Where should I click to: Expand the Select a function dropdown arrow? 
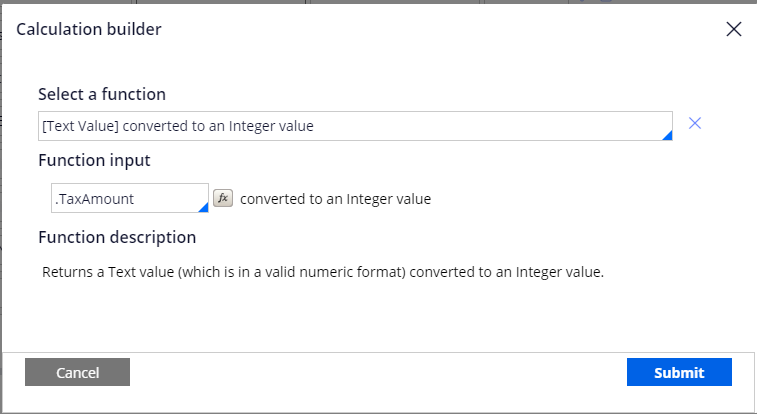click(x=667, y=136)
